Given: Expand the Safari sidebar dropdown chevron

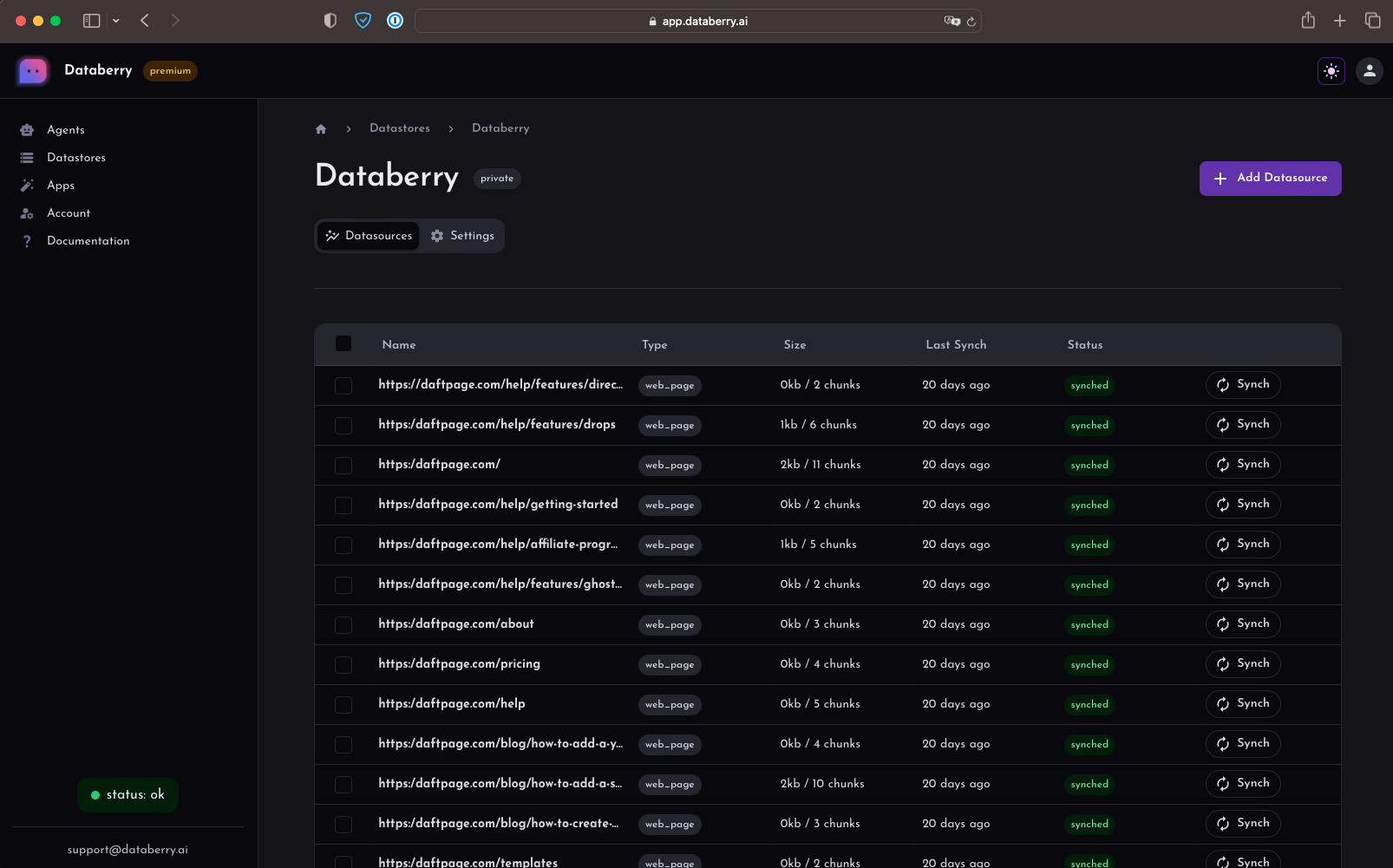Looking at the screenshot, I should point(116,21).
